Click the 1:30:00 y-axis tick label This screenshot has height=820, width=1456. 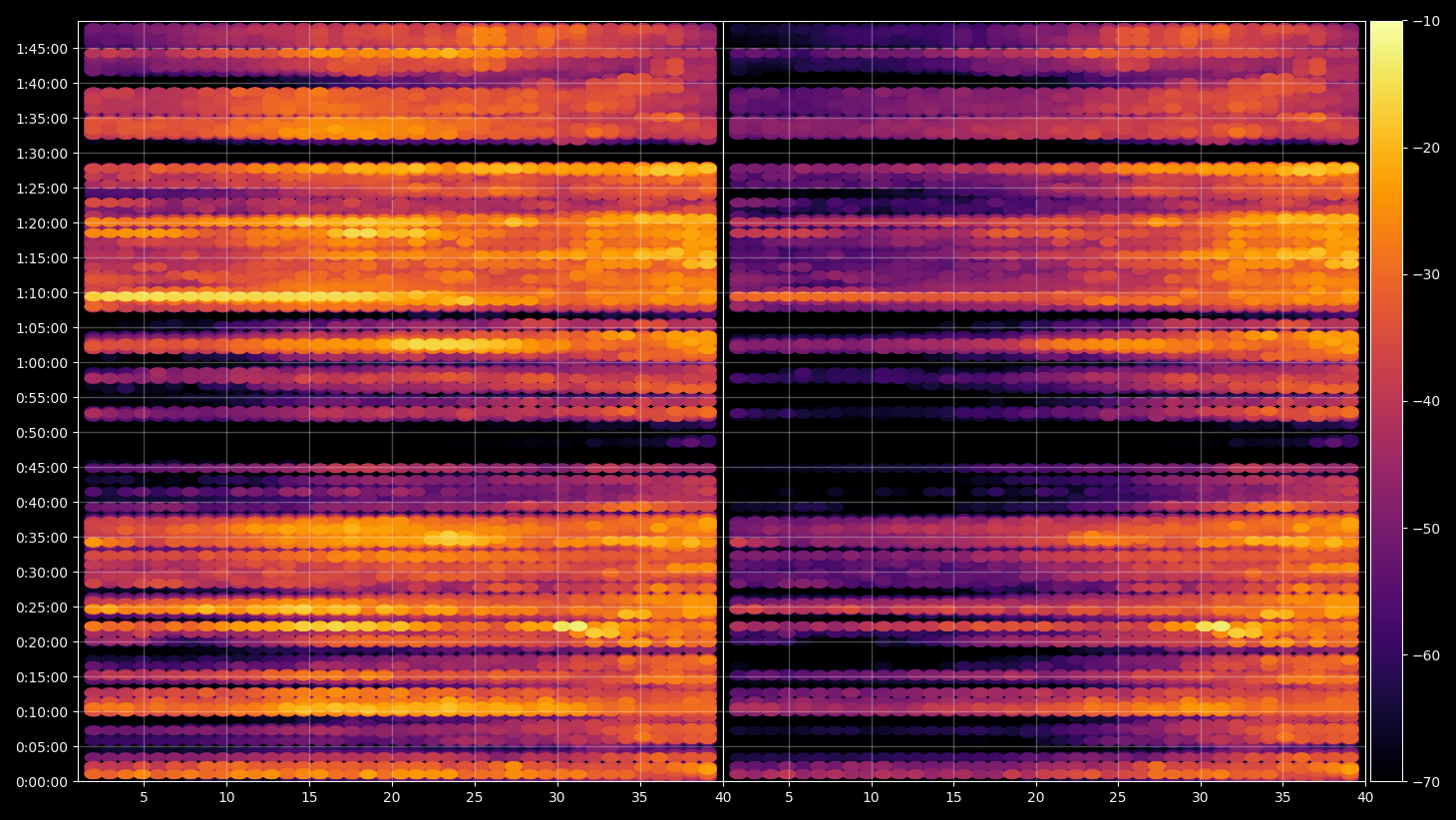[x=42, y=154]
